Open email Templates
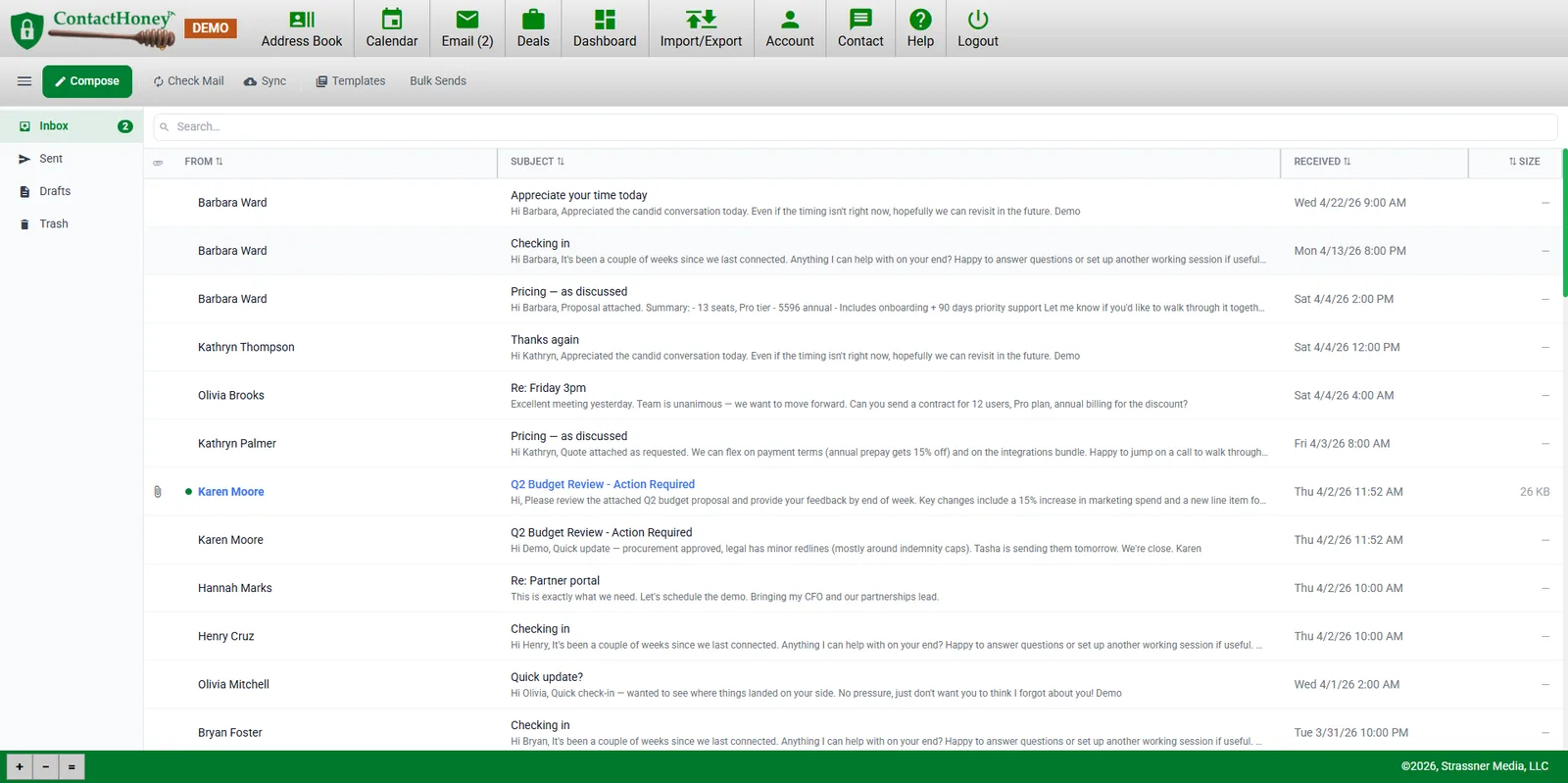Screen dimensions: 1568x783 pyautogui.click(x=350, y=81)
